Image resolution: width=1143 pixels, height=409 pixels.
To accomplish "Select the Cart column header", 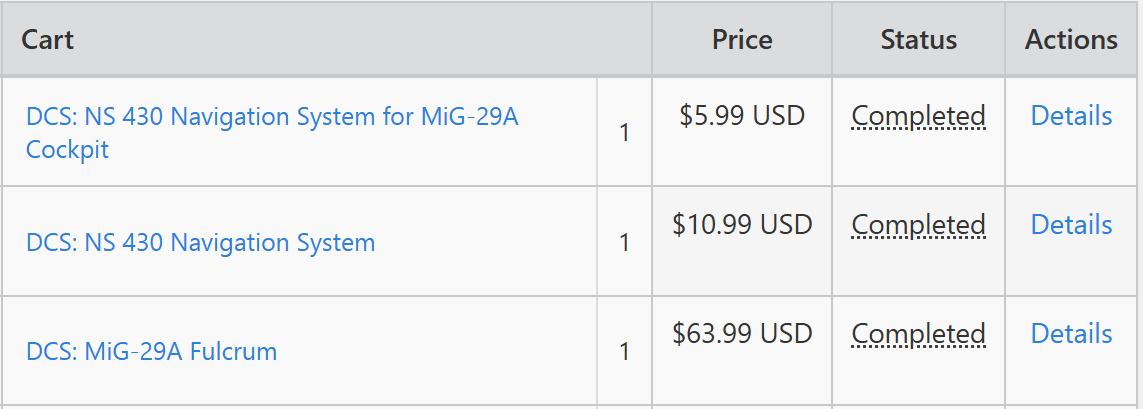I will 48,39.
